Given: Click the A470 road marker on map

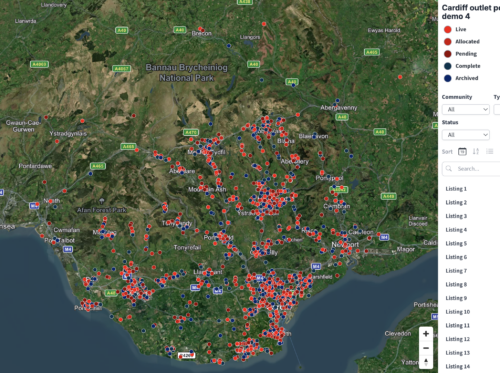Looking at the screenshot, I should (x=191, y=132).
